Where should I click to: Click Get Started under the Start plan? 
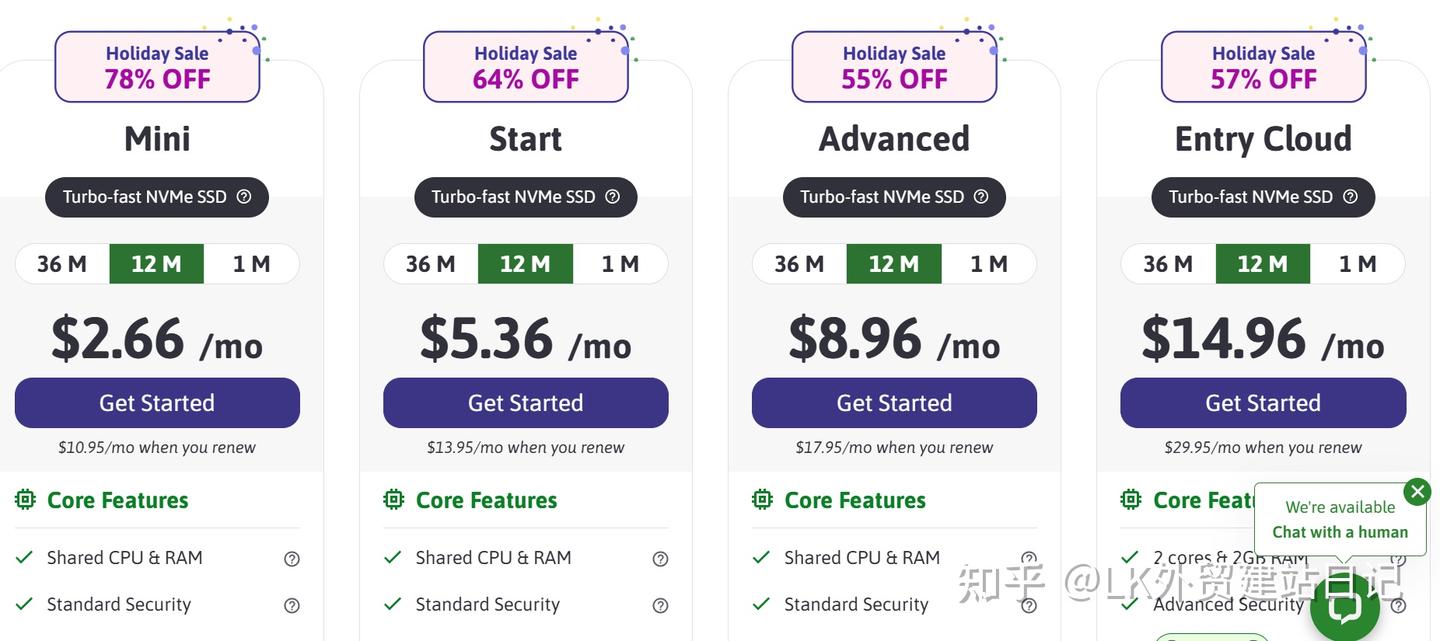(x=526, y=403)
